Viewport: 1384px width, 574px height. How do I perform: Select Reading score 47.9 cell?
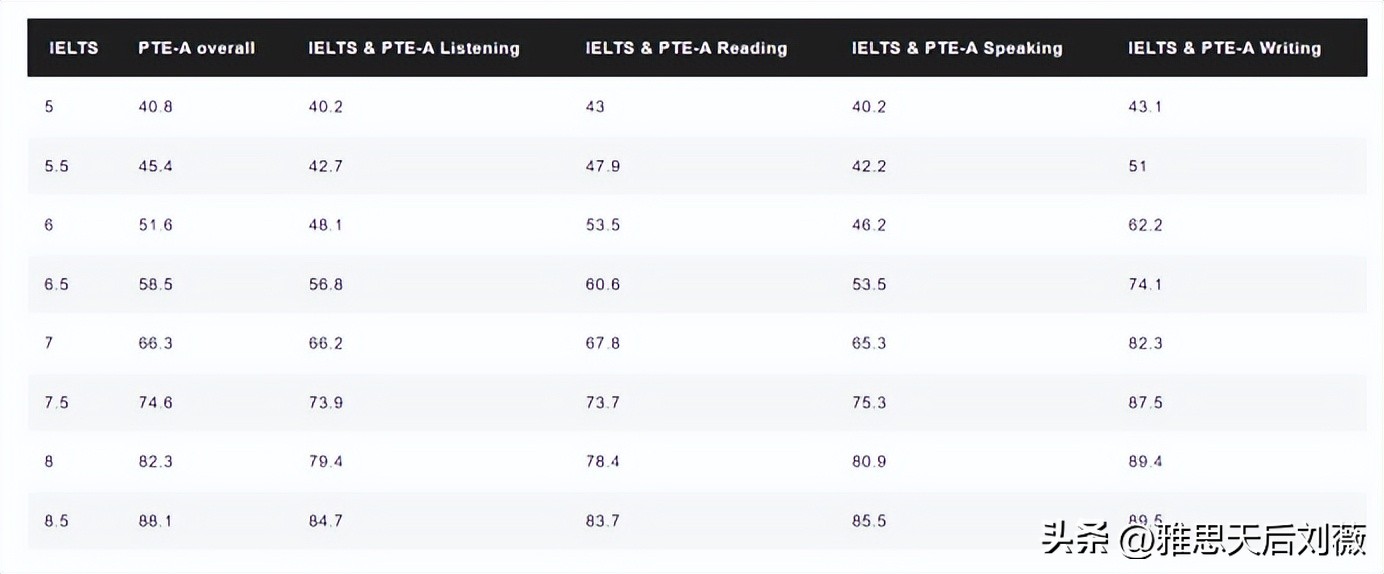(603, 166)
